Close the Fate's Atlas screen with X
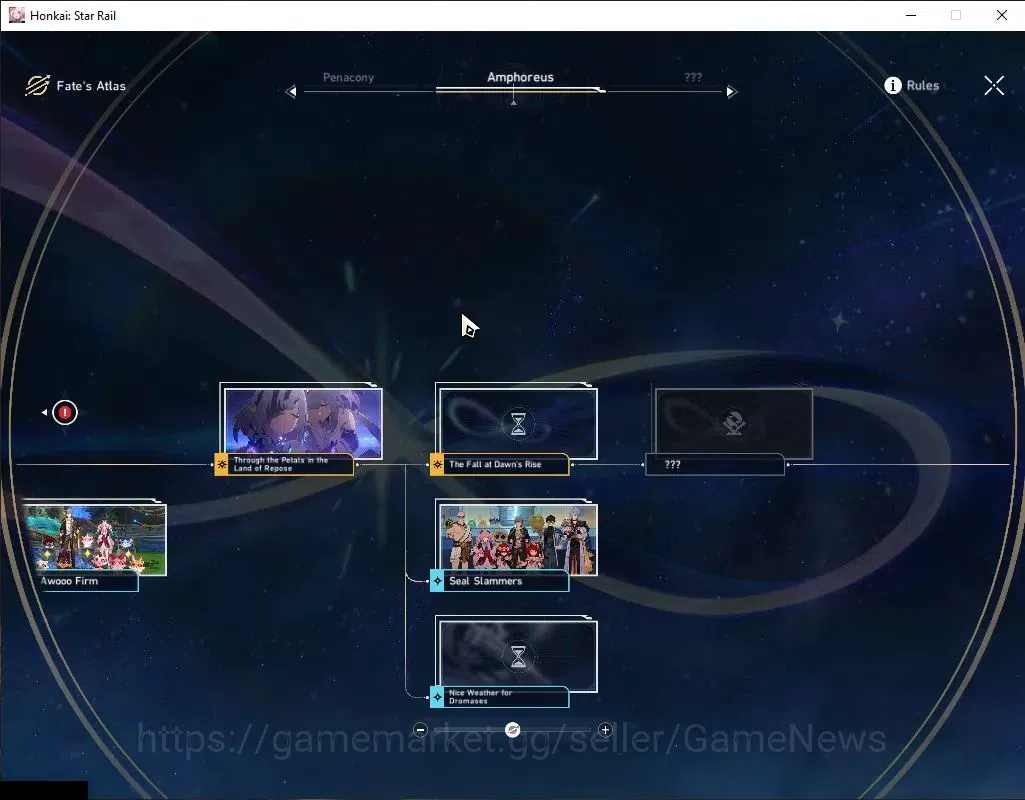1025x800 pixels. point(994,85)
